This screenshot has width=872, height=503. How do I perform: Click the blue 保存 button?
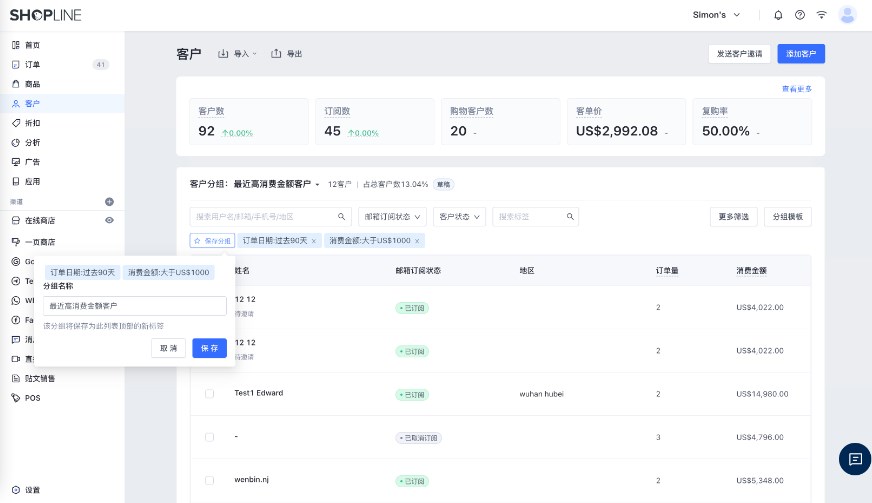click(x=209, y=348)
